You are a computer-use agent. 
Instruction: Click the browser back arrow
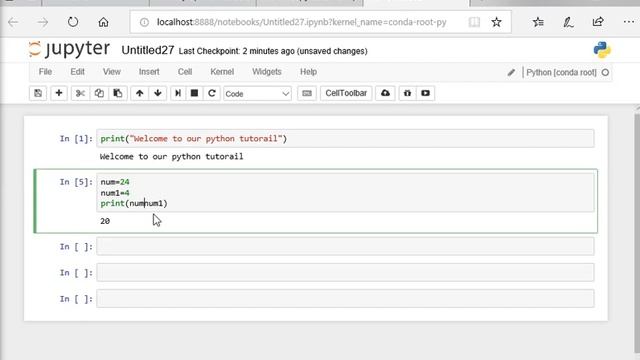pos(13,22)
